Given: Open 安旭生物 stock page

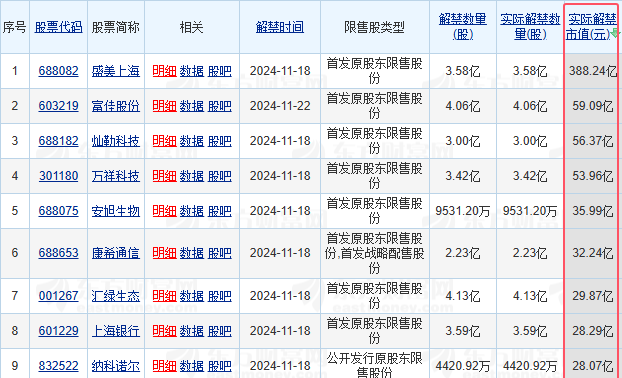Looking at the screenshot, I should 116,211.
